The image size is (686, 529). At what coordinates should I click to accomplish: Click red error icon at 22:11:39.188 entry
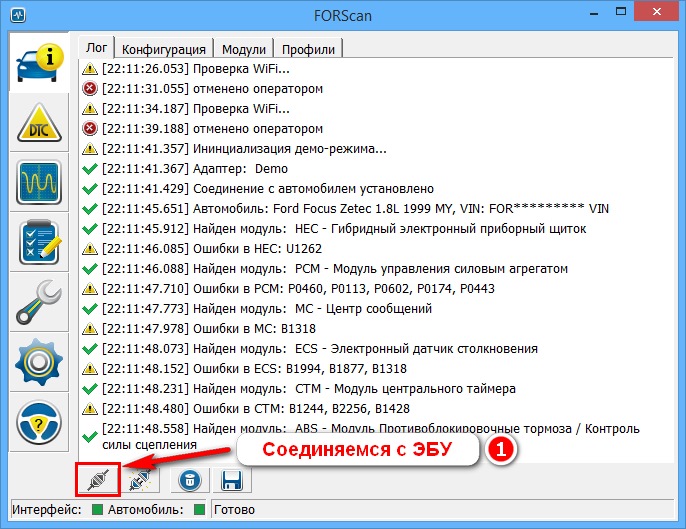click(90, 129)
